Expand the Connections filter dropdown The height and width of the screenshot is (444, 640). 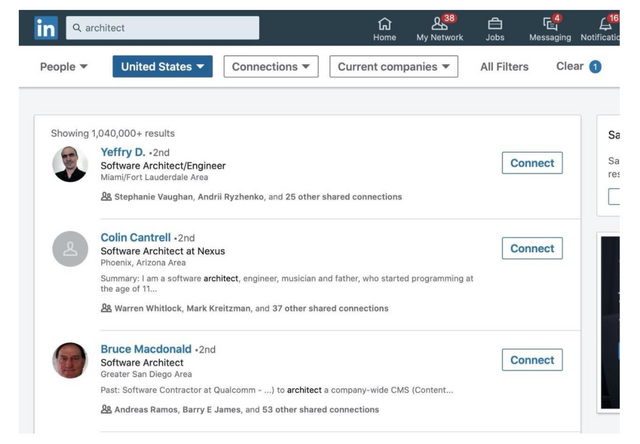pyautogui.click(x=270, y=67)
